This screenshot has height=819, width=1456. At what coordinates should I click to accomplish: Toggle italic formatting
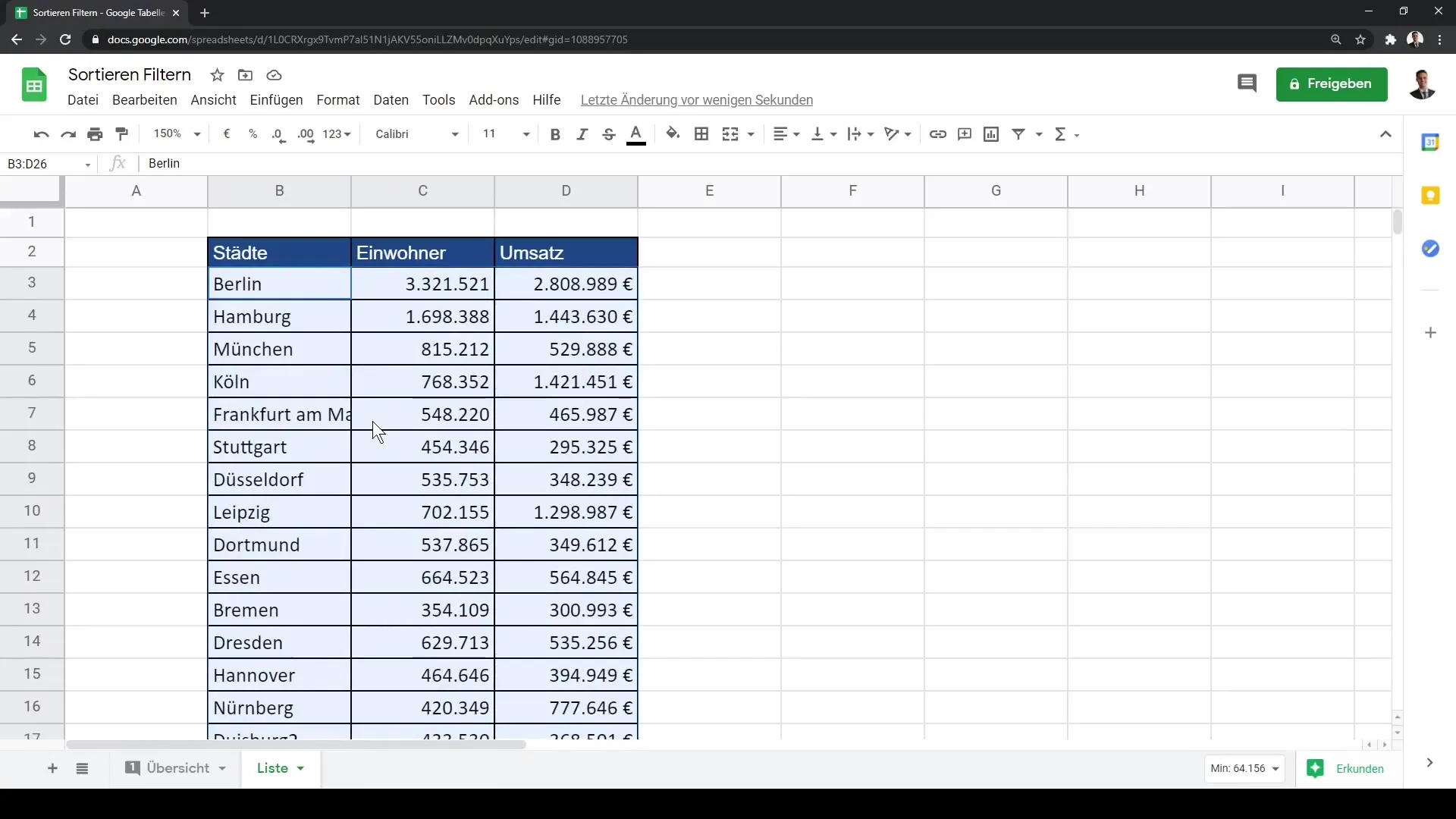tap(582, 134)
